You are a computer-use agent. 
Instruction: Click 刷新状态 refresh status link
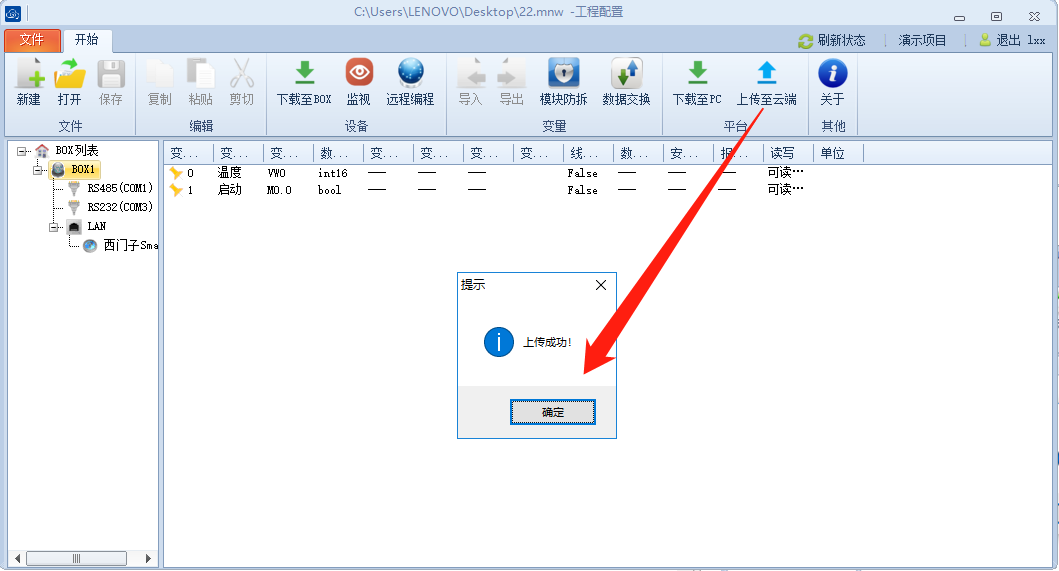pos(832,41)
